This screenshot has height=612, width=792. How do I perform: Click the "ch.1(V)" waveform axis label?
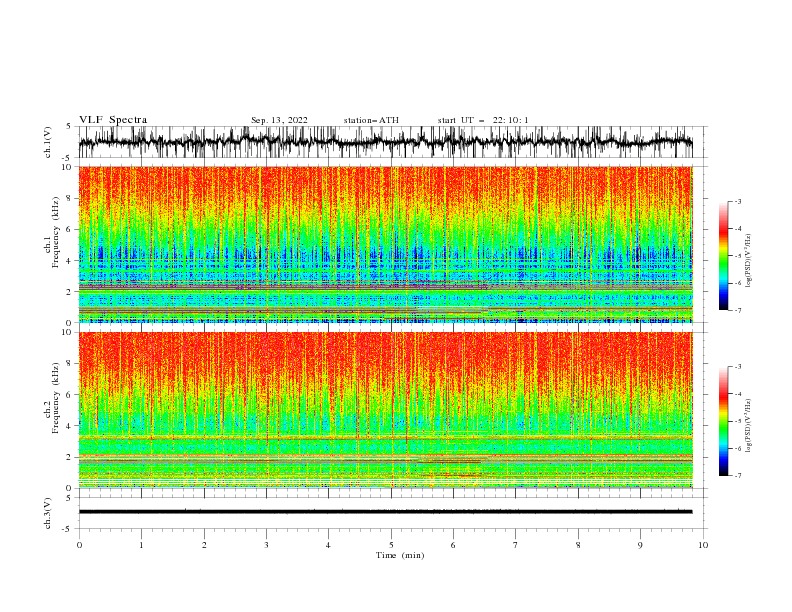[48, 142]
